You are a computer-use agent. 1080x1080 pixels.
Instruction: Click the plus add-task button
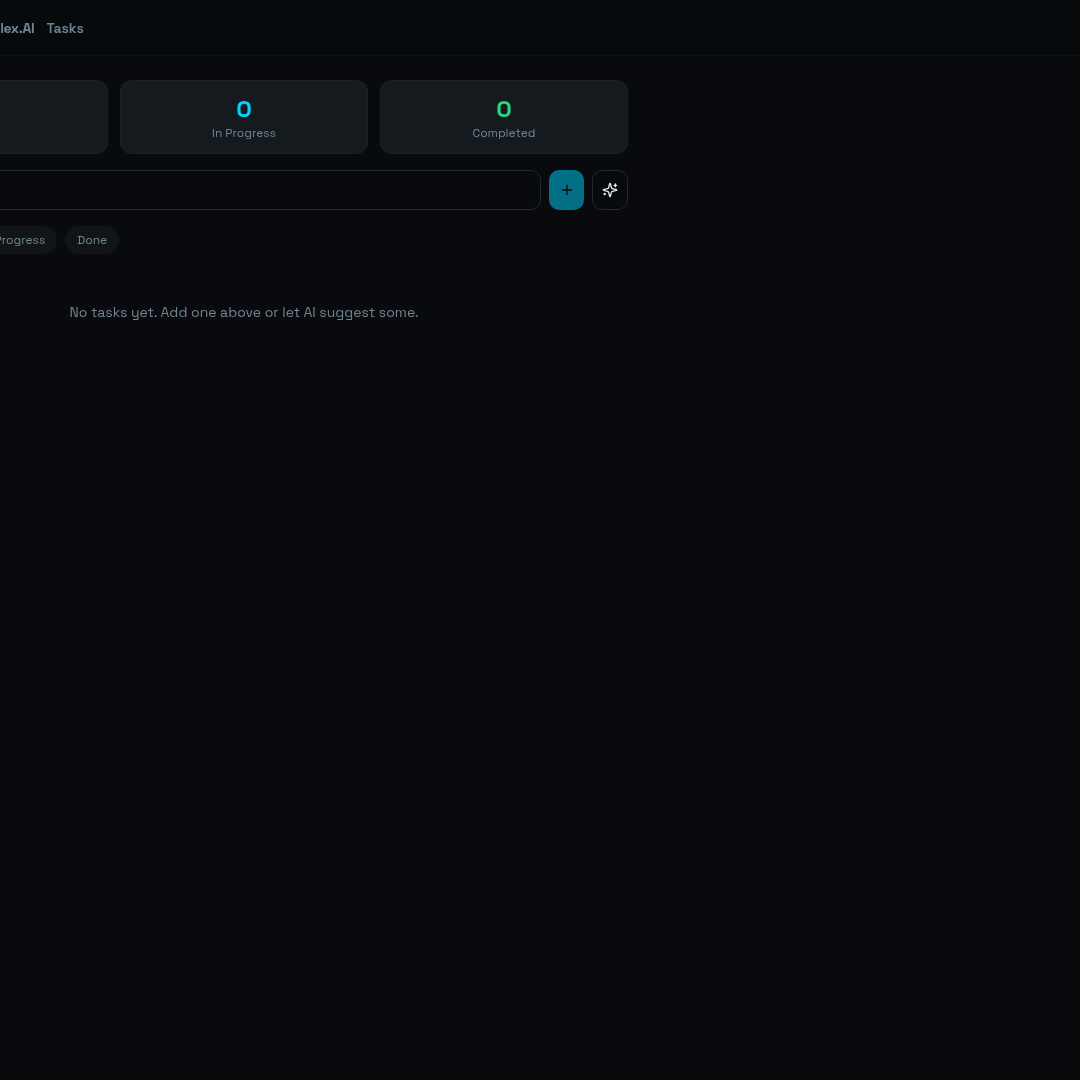pos(566,190)
